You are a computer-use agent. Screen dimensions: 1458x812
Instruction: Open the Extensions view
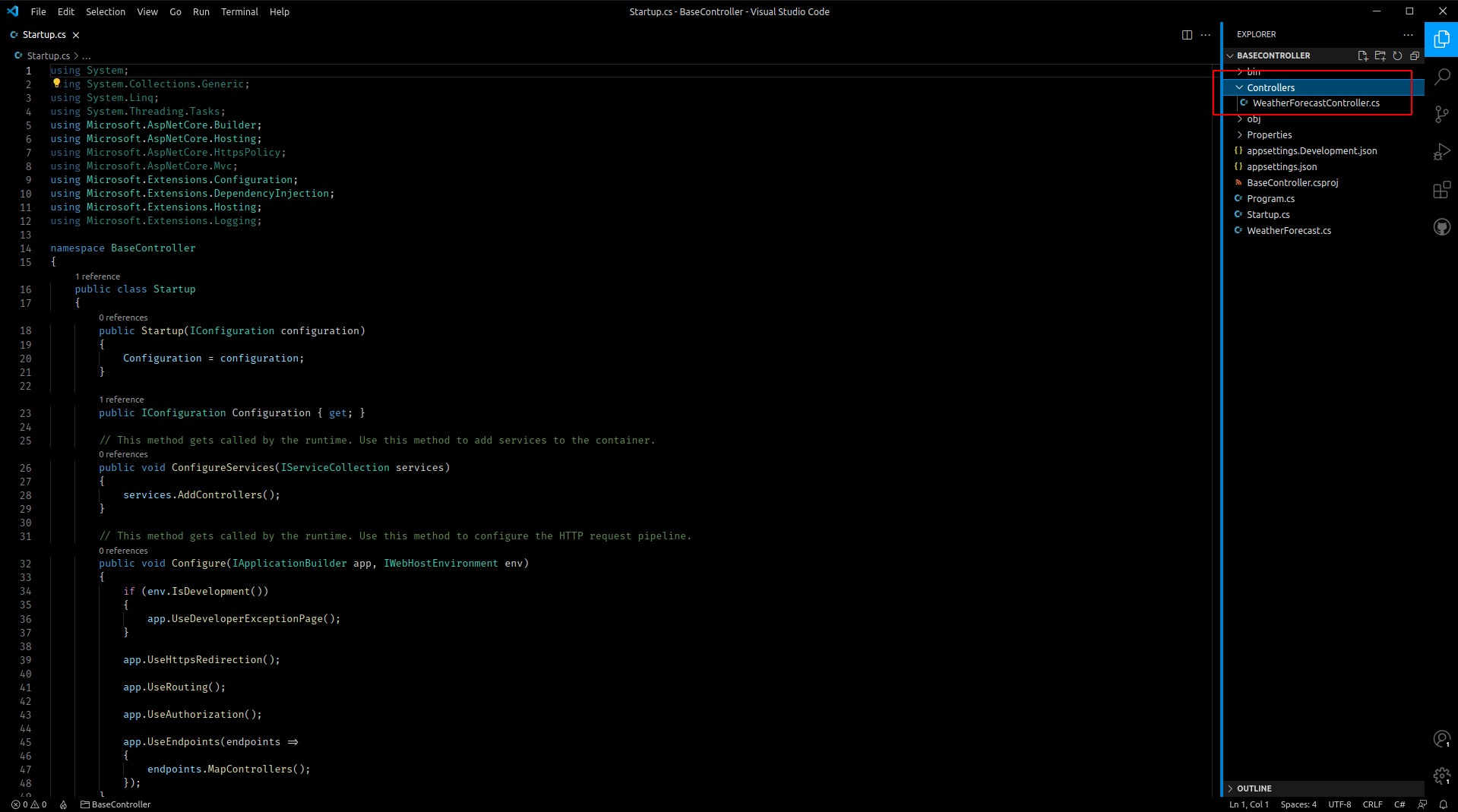point(1441,190)
